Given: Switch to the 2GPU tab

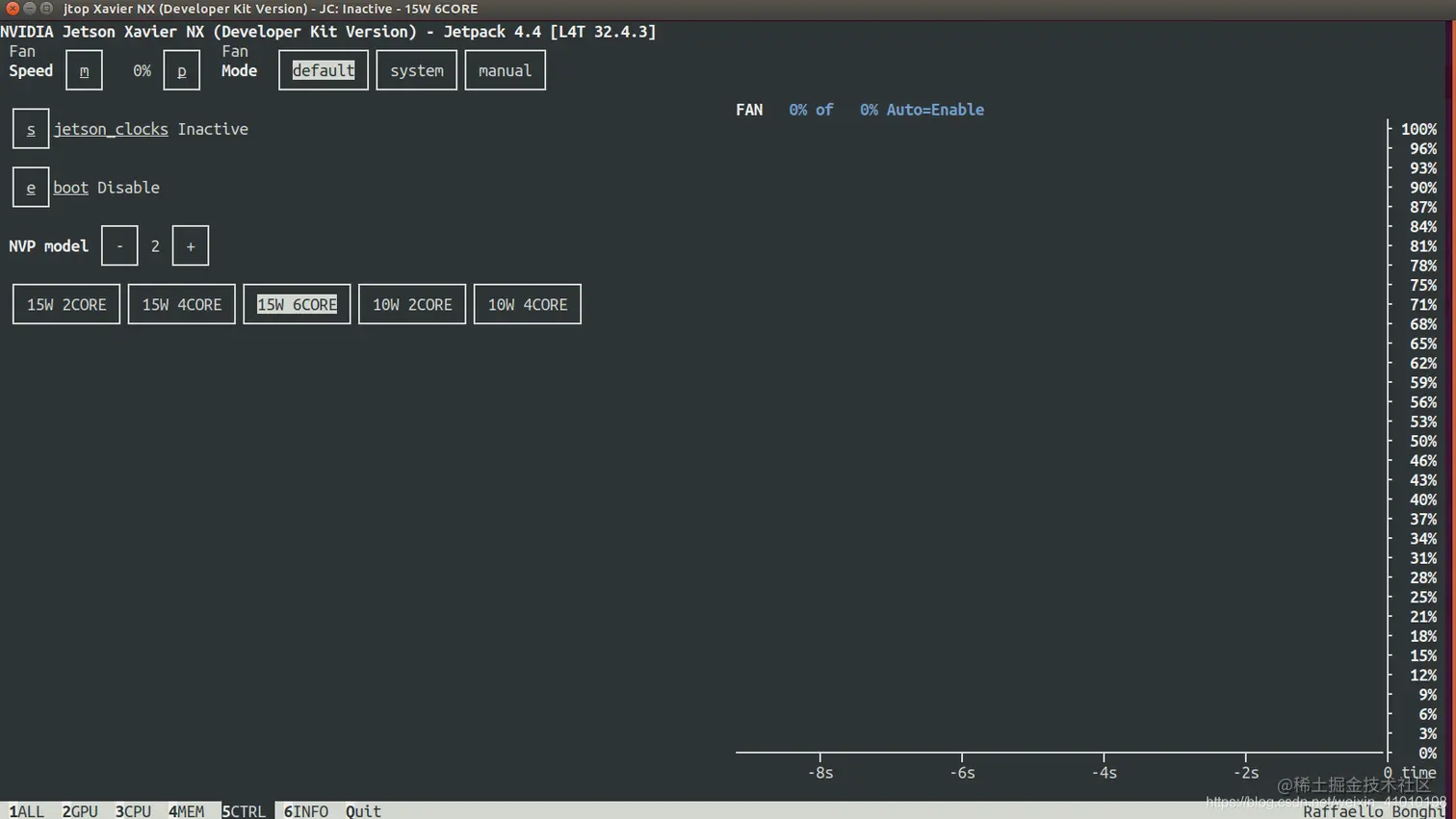Looking at the screenshot, I should coord(80,811).
